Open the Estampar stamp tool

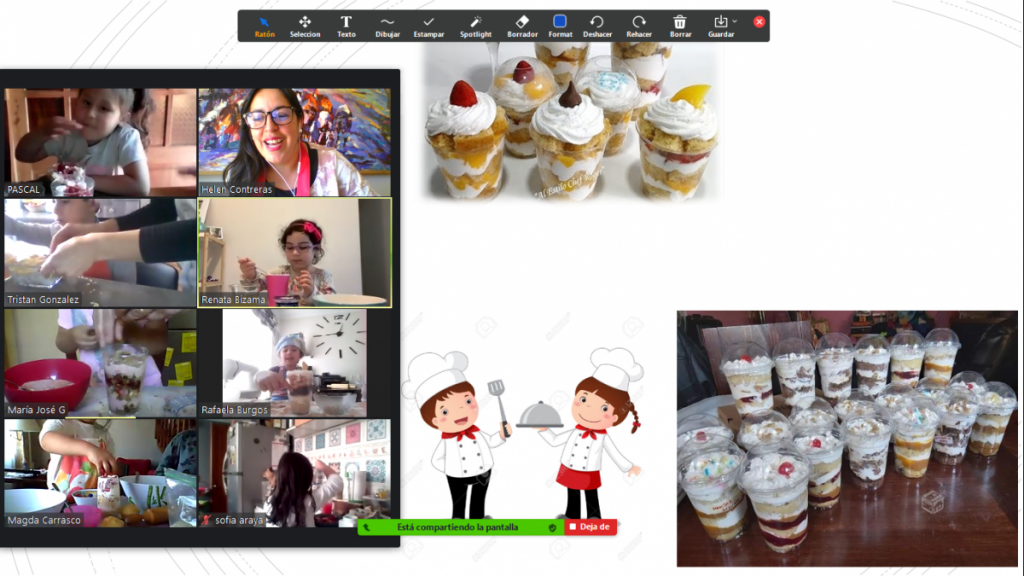click(429, 25)
